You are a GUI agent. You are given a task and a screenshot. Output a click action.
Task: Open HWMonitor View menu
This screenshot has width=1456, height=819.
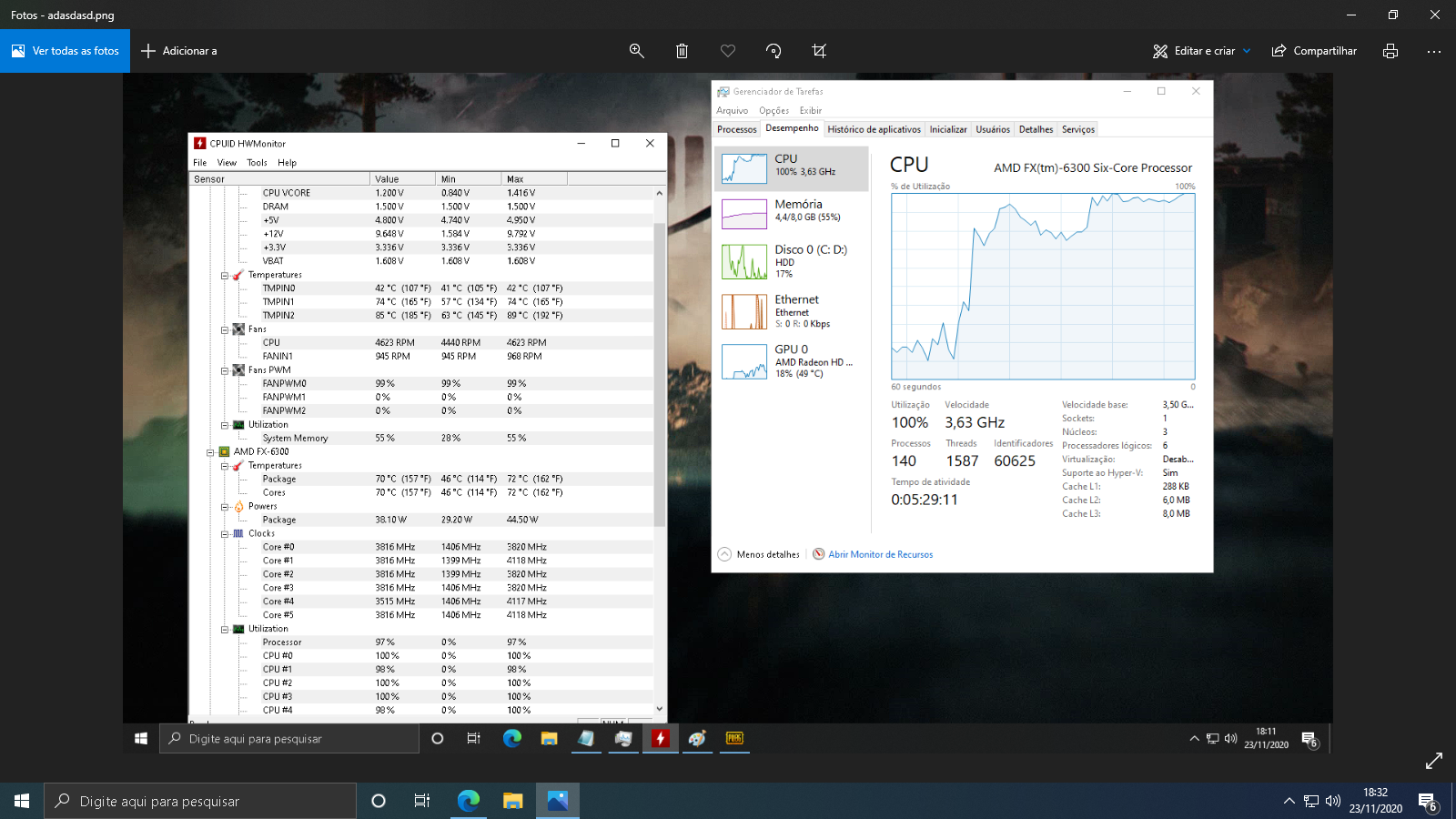coord(227,163)
